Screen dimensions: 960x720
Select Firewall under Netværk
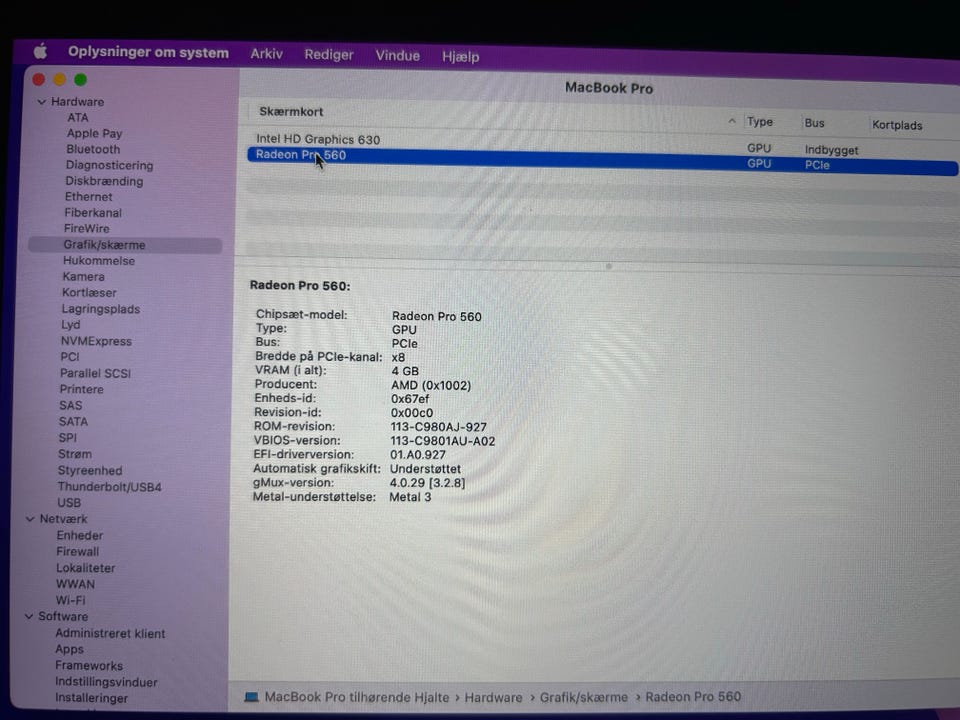tap(77, 552)
